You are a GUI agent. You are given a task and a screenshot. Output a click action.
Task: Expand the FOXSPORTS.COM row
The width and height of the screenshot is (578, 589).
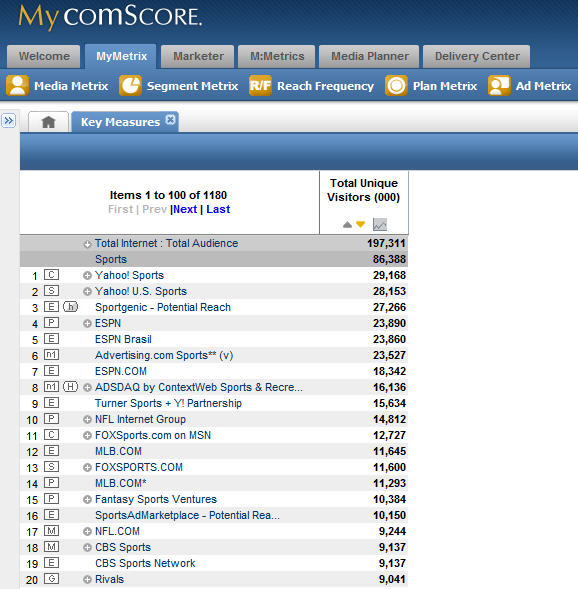[87, 468]
